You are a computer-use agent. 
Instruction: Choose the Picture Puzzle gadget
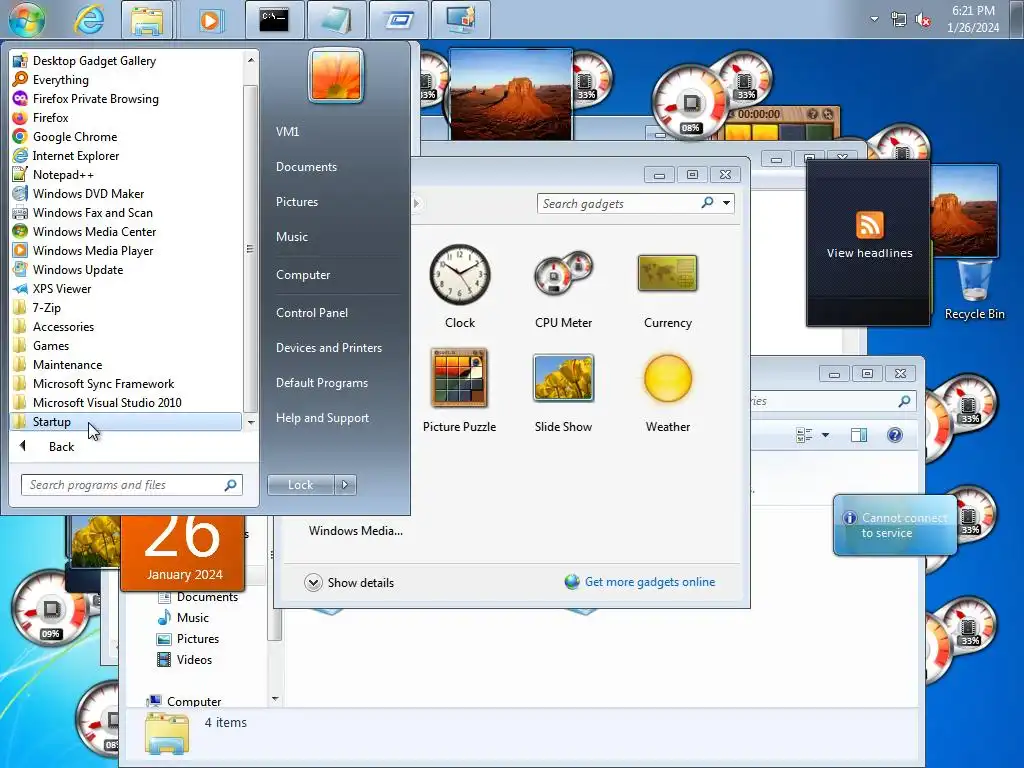459,378
